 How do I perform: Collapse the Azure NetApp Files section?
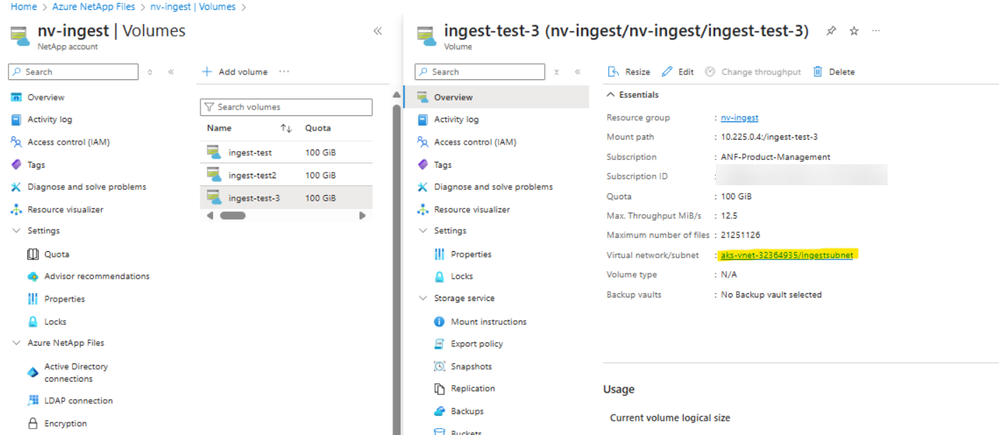[17, 343]
